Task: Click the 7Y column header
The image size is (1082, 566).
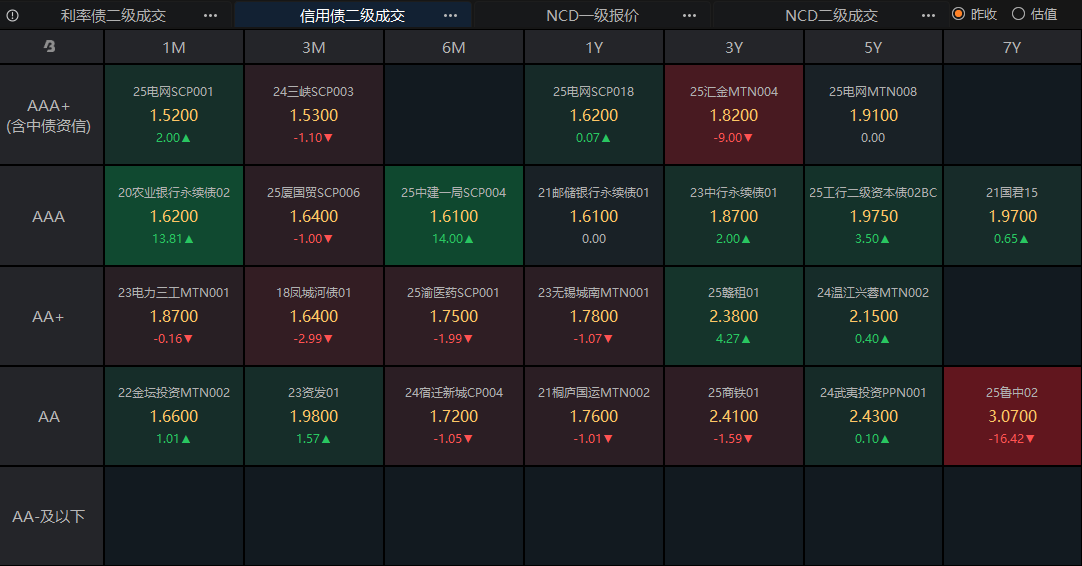Action: coord(1012,47)
